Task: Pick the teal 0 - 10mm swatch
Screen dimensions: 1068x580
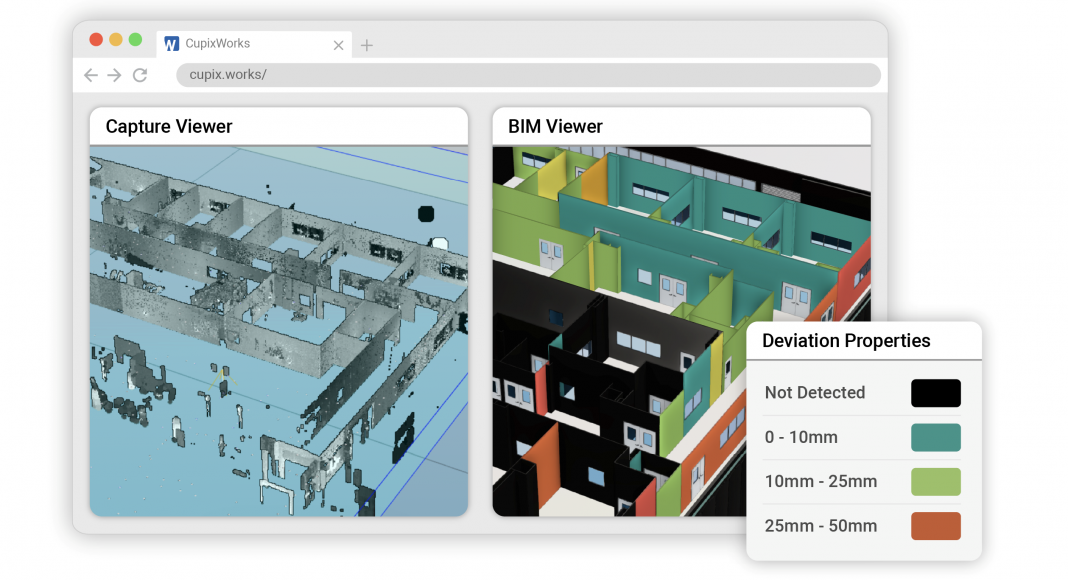Action: [935, 437]
